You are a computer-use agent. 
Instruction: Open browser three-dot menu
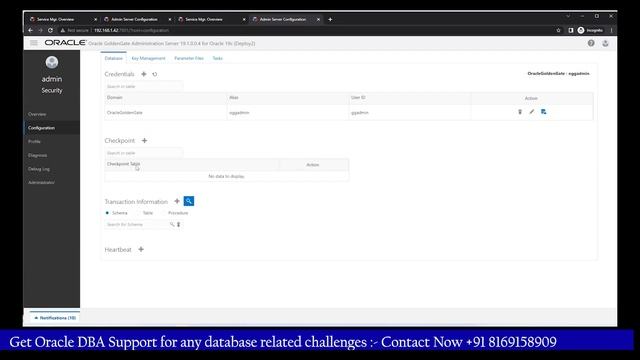[611, 30]
